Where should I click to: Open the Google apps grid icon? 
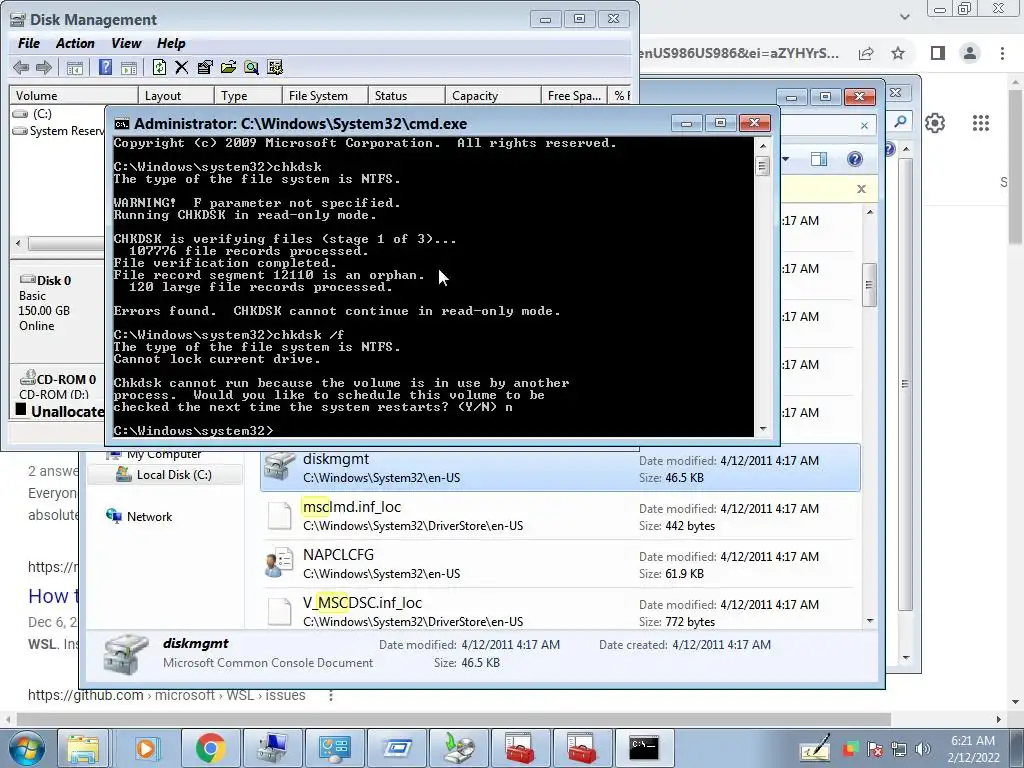tap(981, 123)
